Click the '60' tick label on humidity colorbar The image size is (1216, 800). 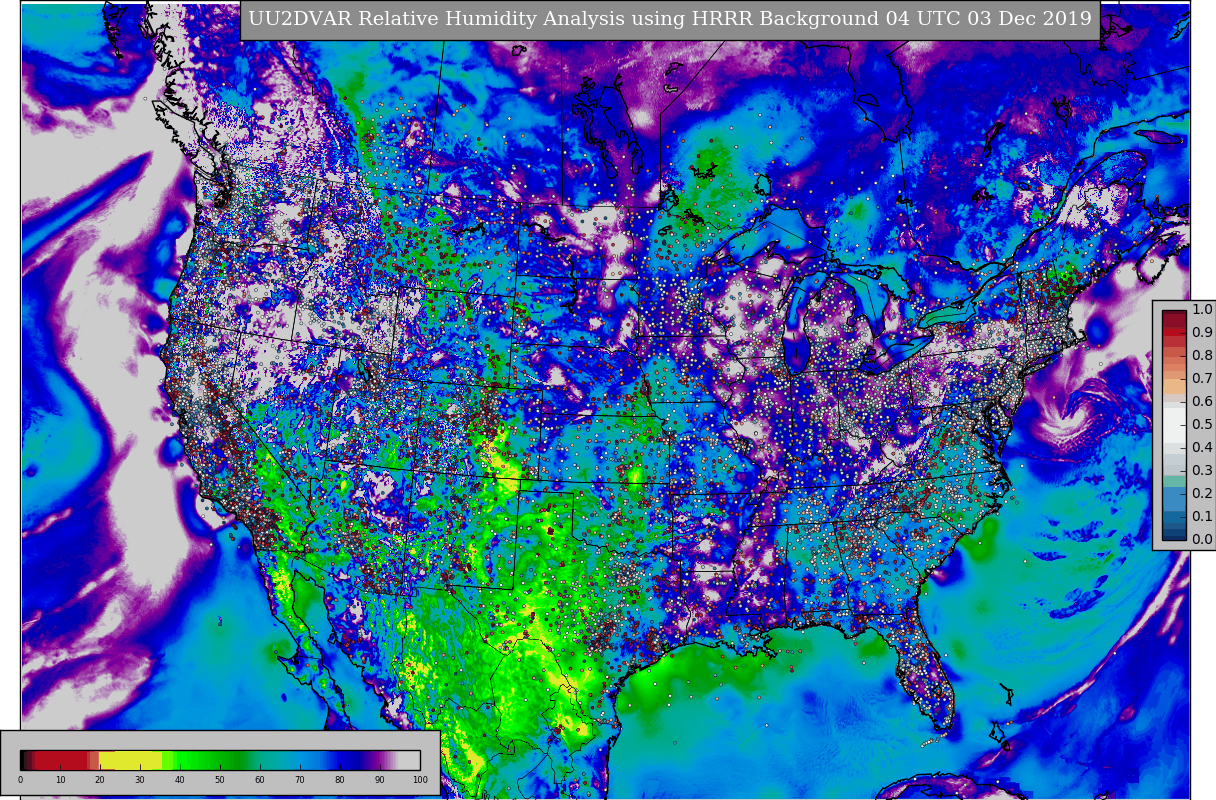(x=260, y=780)
